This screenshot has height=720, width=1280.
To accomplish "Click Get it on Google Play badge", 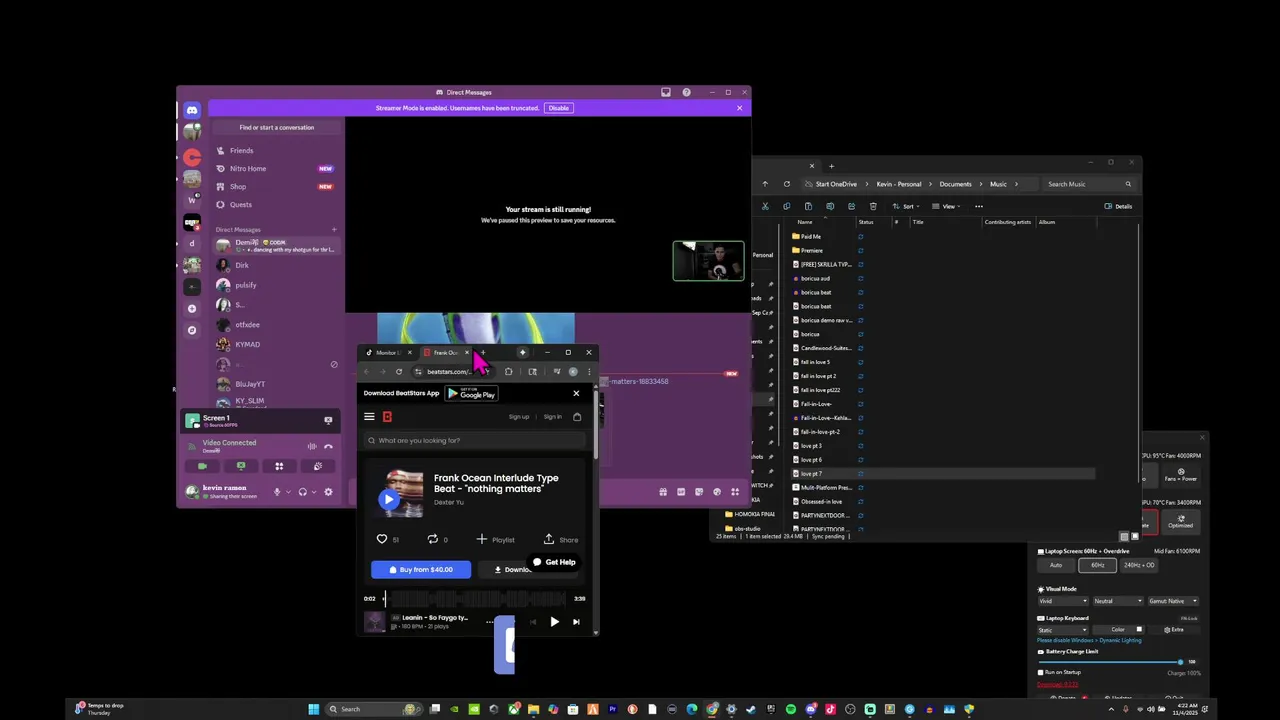I will tap(472, 394).
